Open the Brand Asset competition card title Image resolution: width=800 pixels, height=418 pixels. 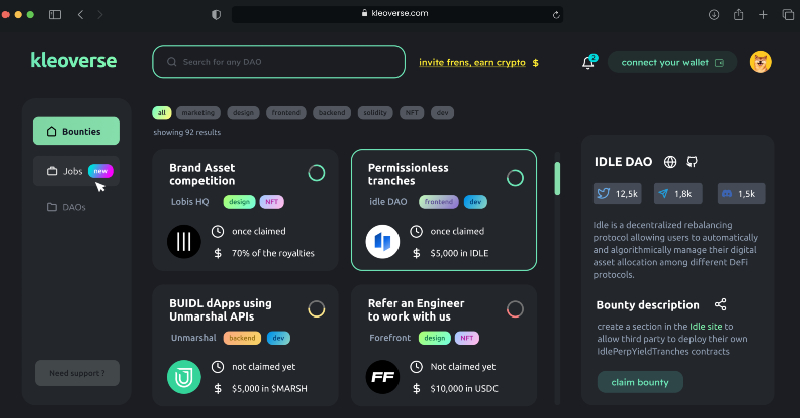[x=202, y=174]
